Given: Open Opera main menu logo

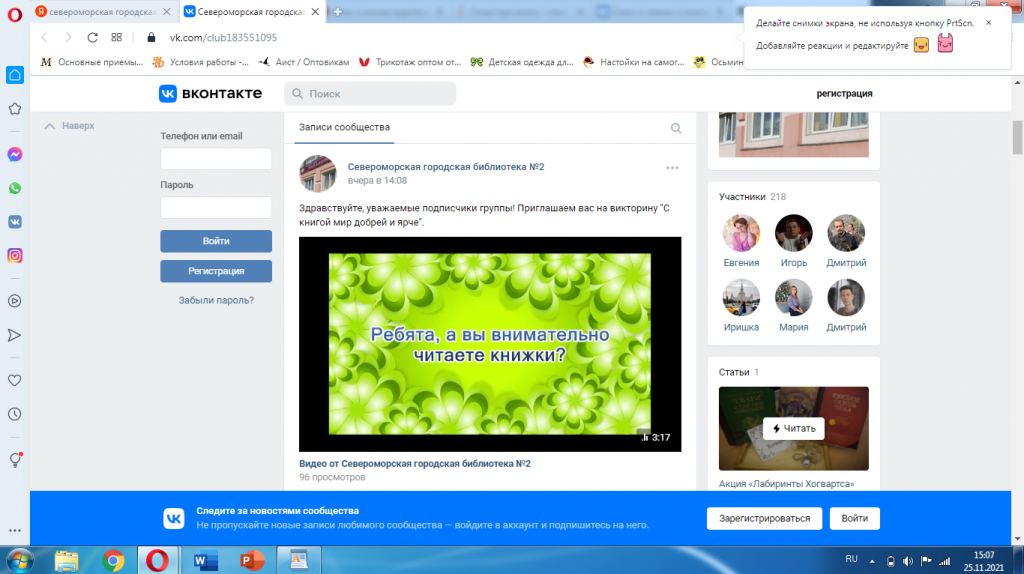Looking at the screenshot, I should [14, 14].
